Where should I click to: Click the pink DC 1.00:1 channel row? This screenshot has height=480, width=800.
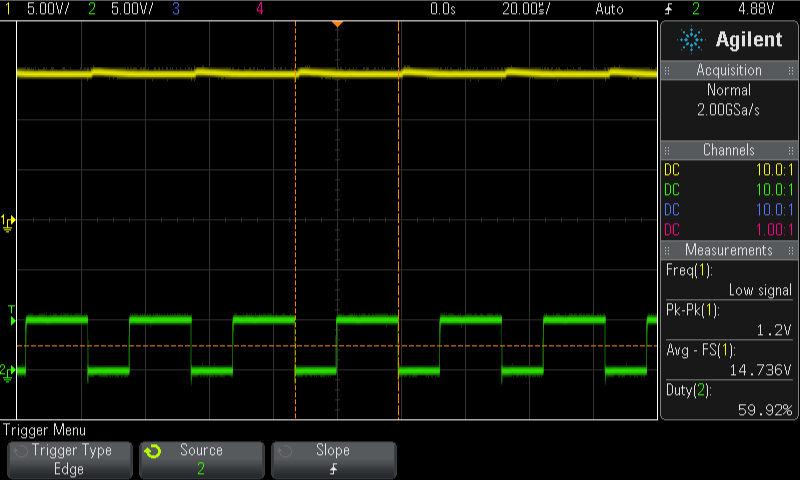[x=729, y=230]
